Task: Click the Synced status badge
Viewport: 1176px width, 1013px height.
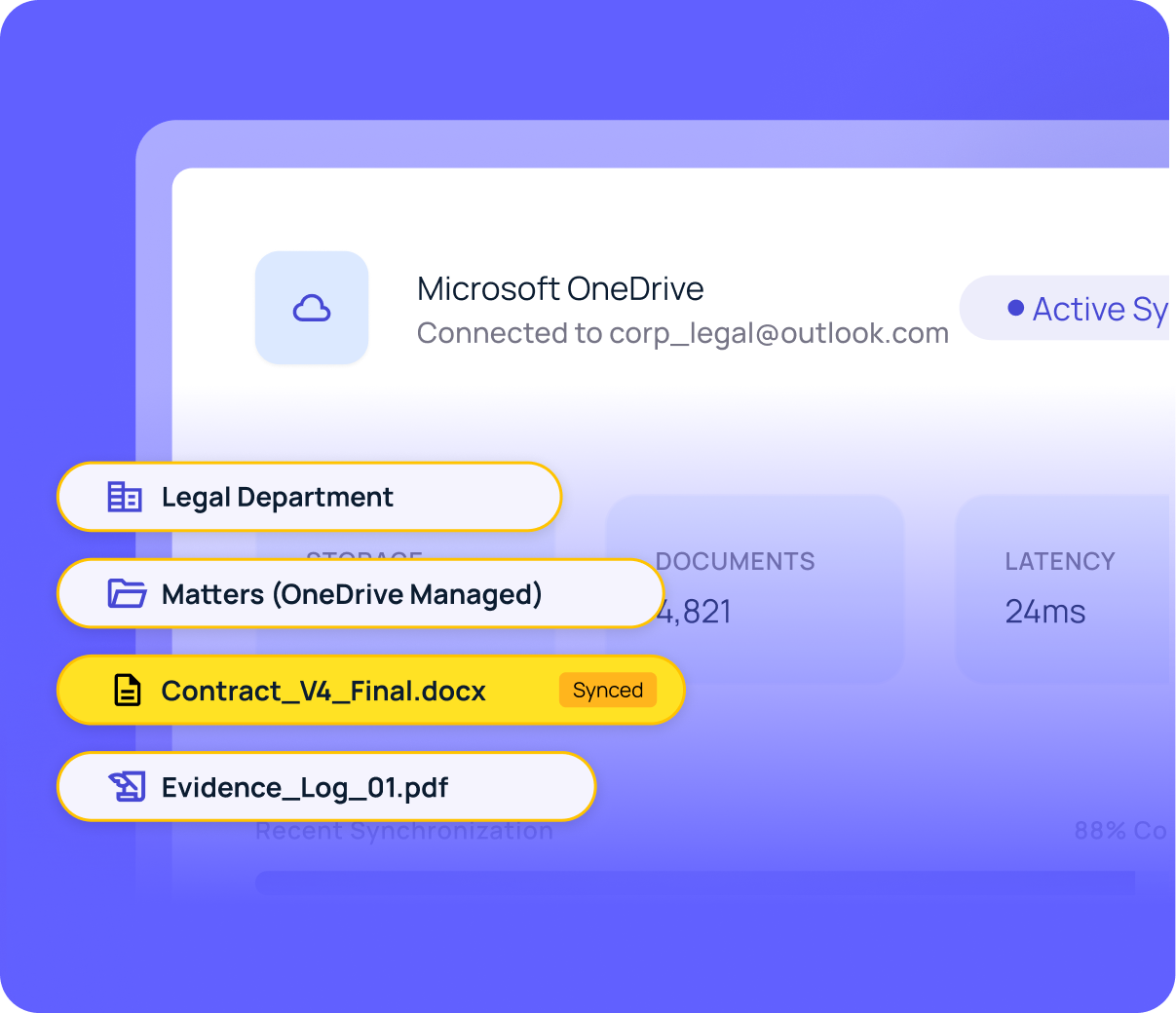Action: (608, 690)
